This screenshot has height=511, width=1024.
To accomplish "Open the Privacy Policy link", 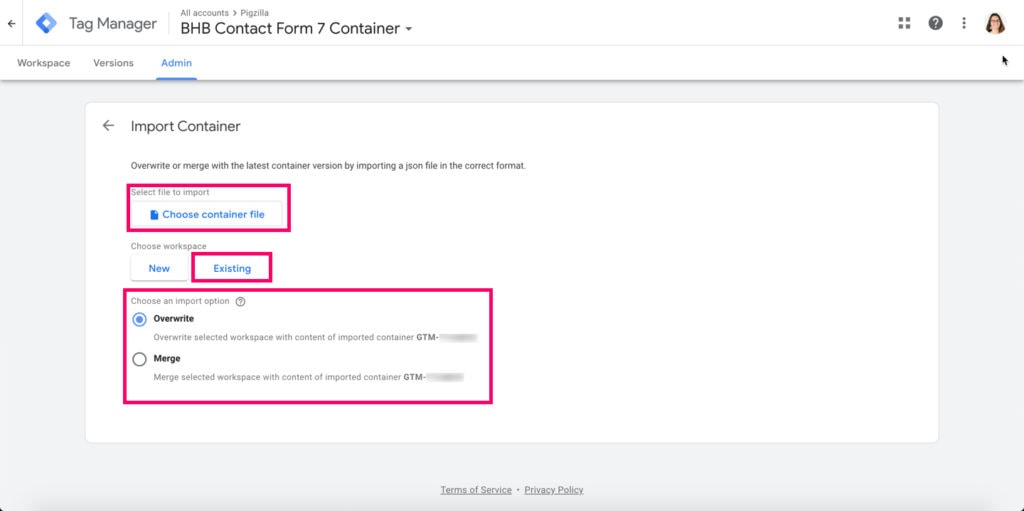I will point(554,490).
